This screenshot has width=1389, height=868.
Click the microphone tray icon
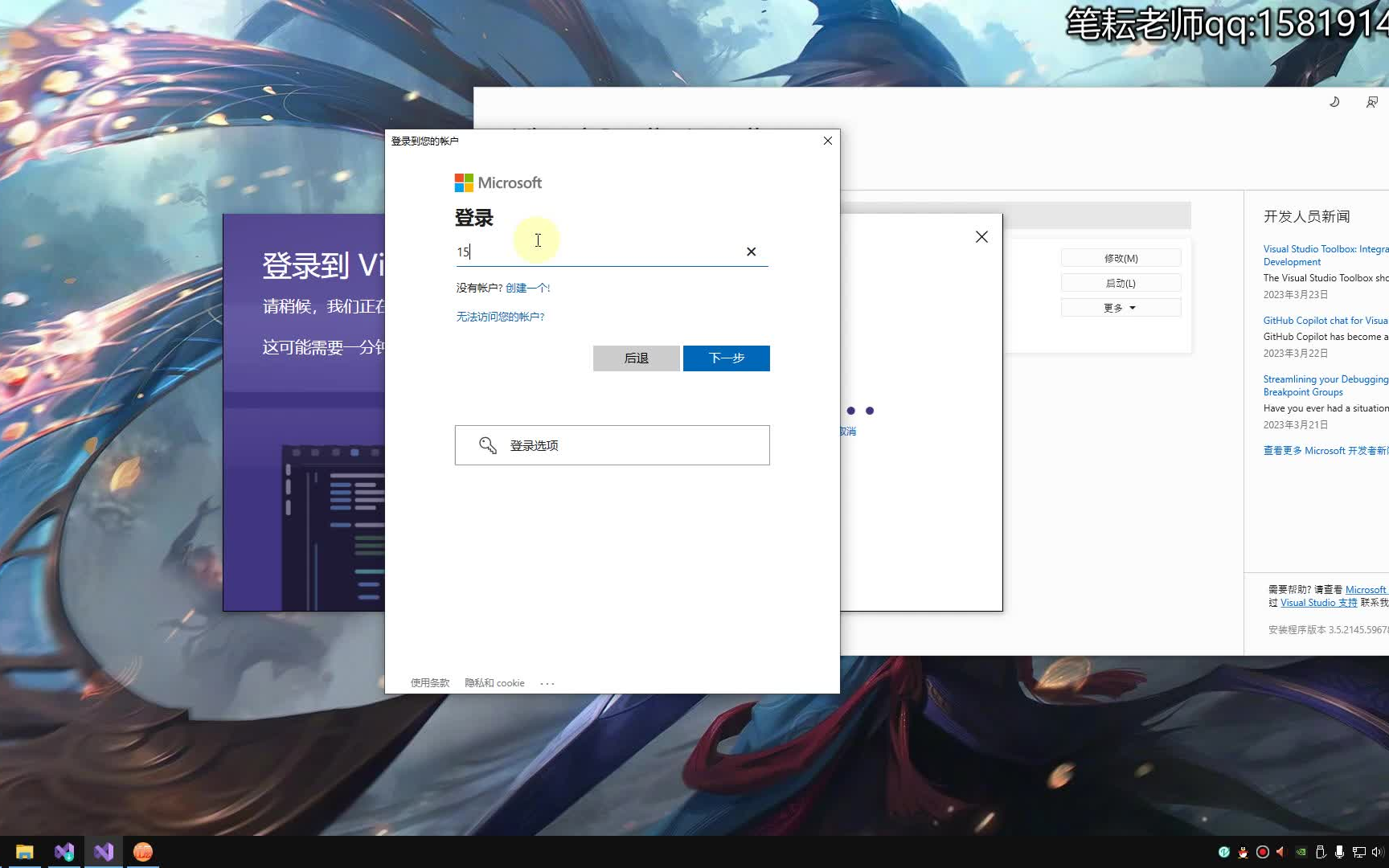(x=1339, y=852)
